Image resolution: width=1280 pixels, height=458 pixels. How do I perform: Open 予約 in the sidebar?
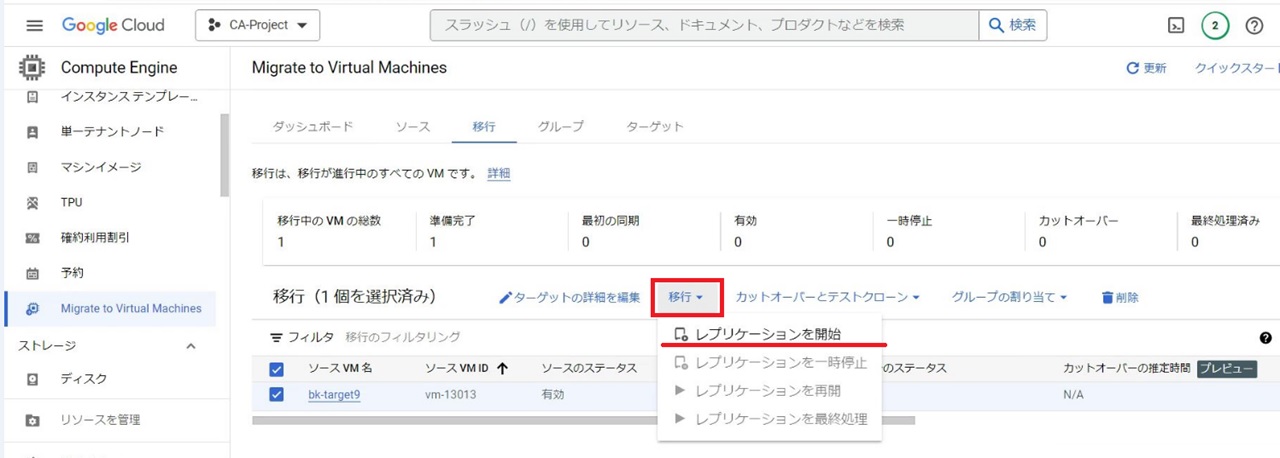click(72, 273)
